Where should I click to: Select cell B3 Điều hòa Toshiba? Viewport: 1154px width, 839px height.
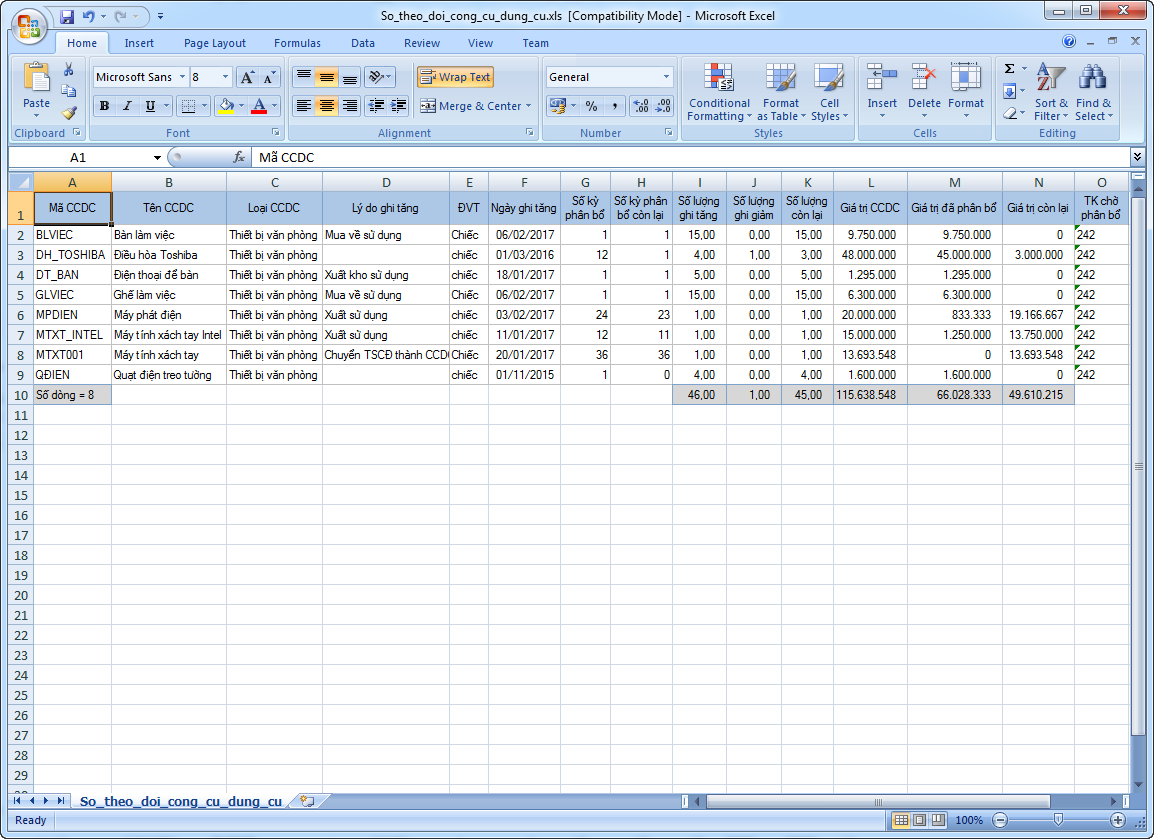pyautogui.click(x=168, y=255)
